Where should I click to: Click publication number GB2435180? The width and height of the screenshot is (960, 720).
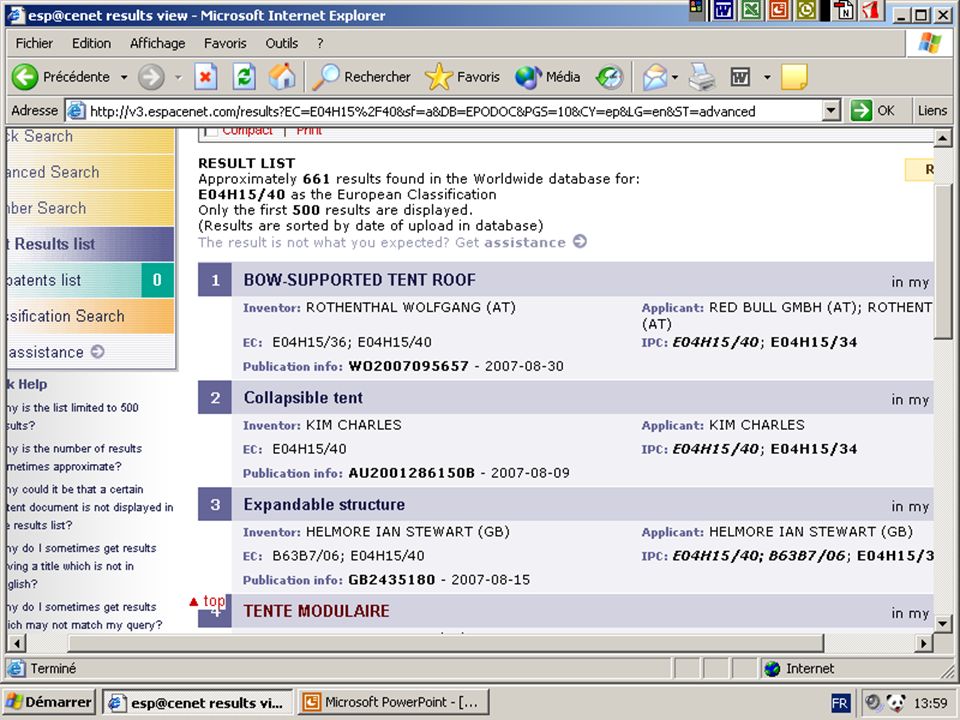tap(392, 580)
